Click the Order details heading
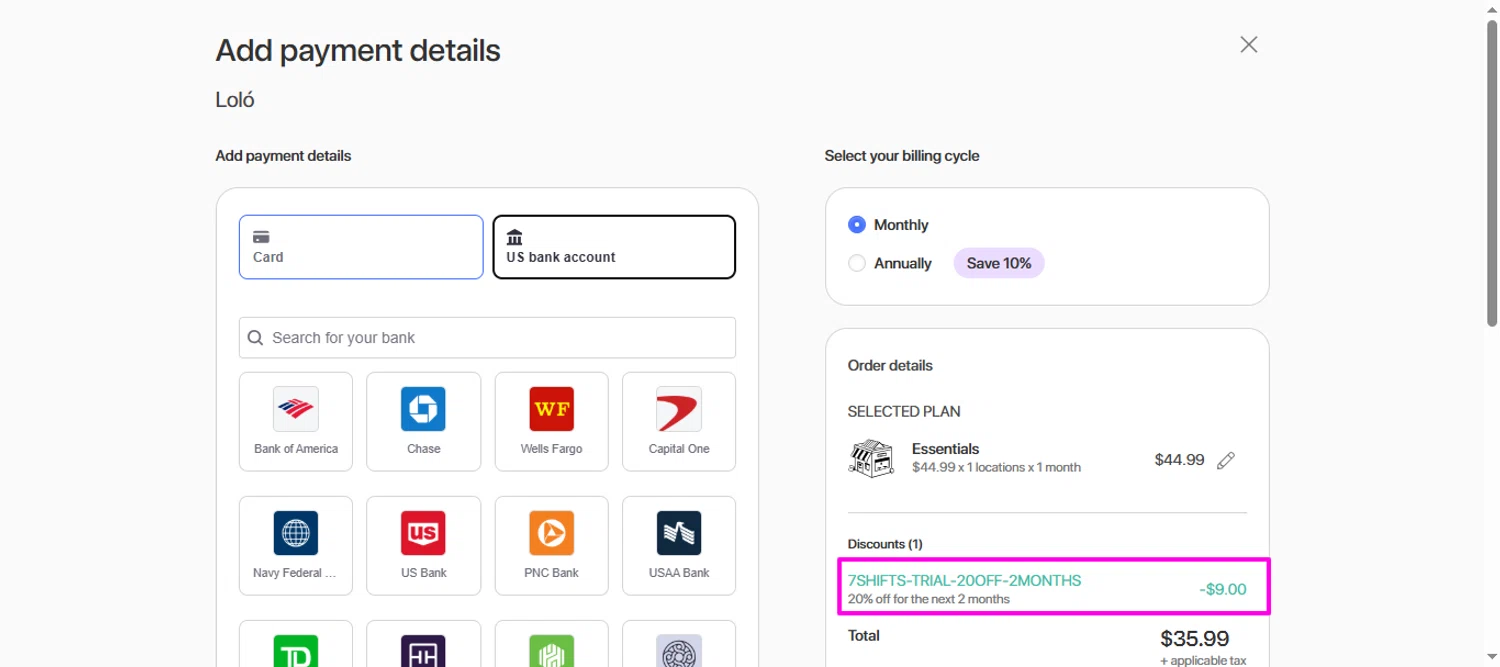1500x667 pixels. [890, 366]
